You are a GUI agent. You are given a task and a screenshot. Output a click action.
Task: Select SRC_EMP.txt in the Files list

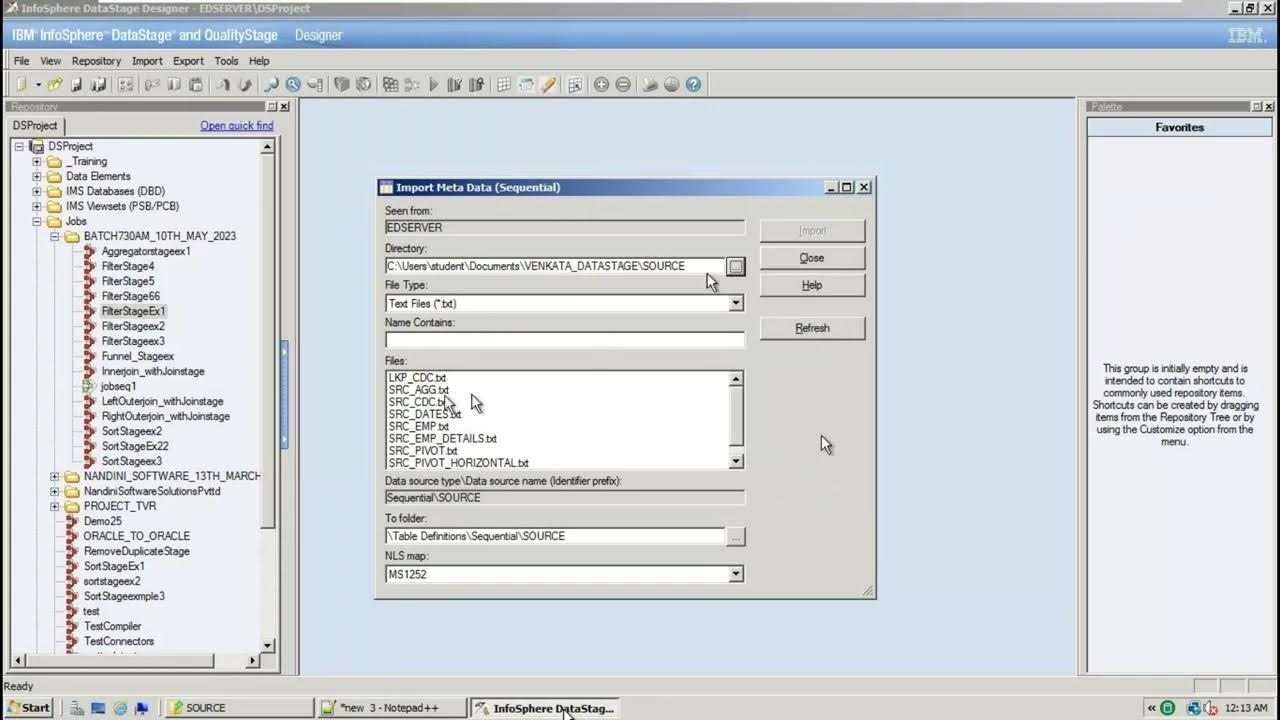tap(418, 426)
